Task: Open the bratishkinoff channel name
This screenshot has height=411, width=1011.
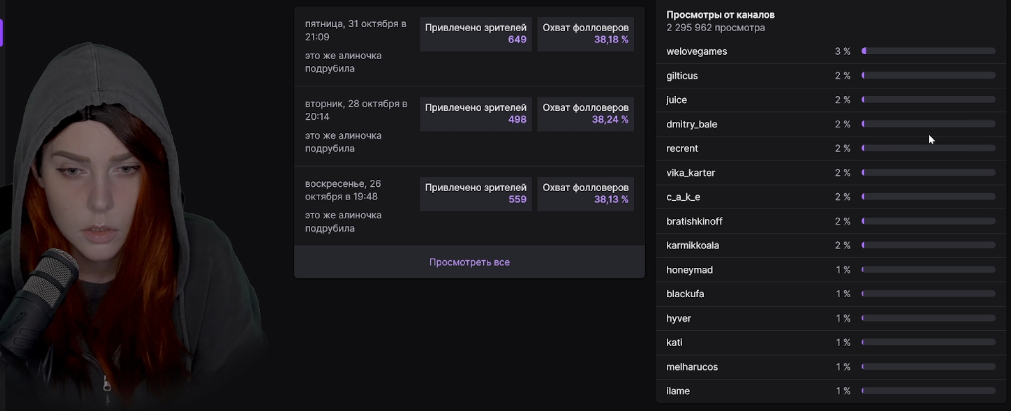Action: (x=694, y=221)
